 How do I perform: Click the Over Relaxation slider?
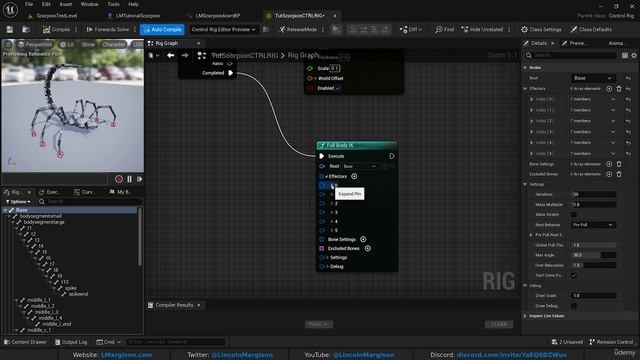[593, 265]
